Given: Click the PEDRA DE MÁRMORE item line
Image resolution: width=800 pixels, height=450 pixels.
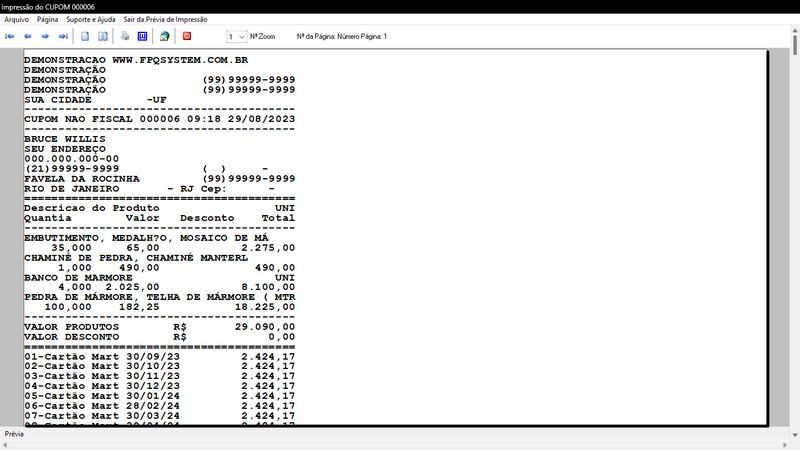Looking at the screenshot, I should (x=160, y=297).
